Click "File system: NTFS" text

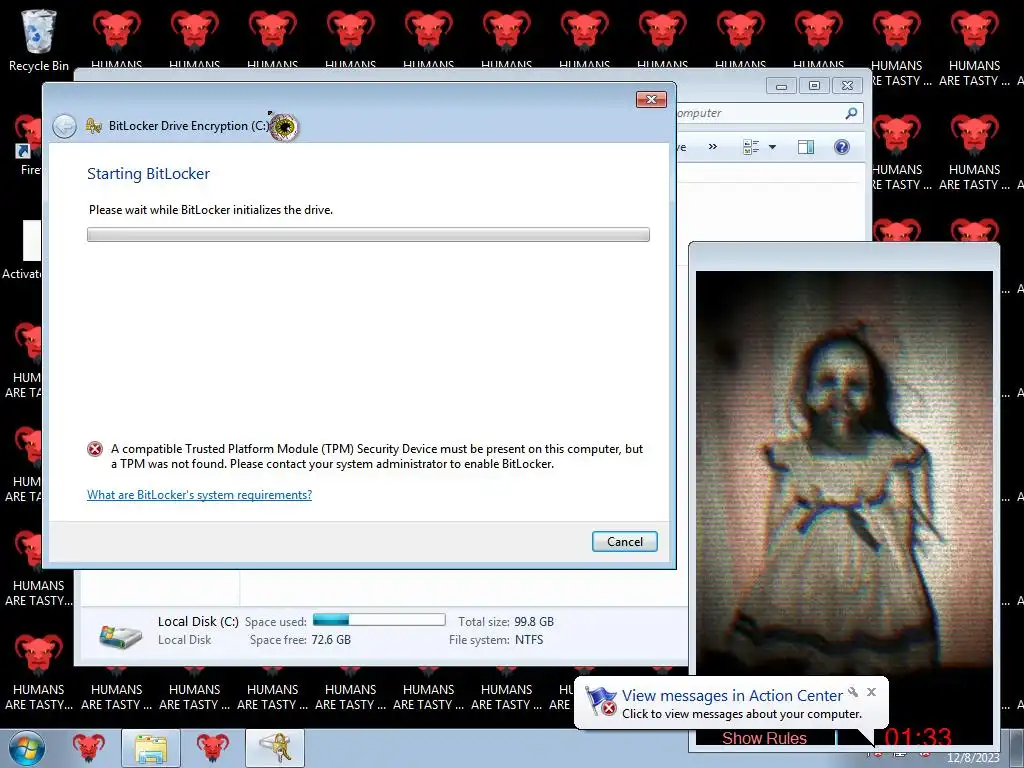pos(496,640)
